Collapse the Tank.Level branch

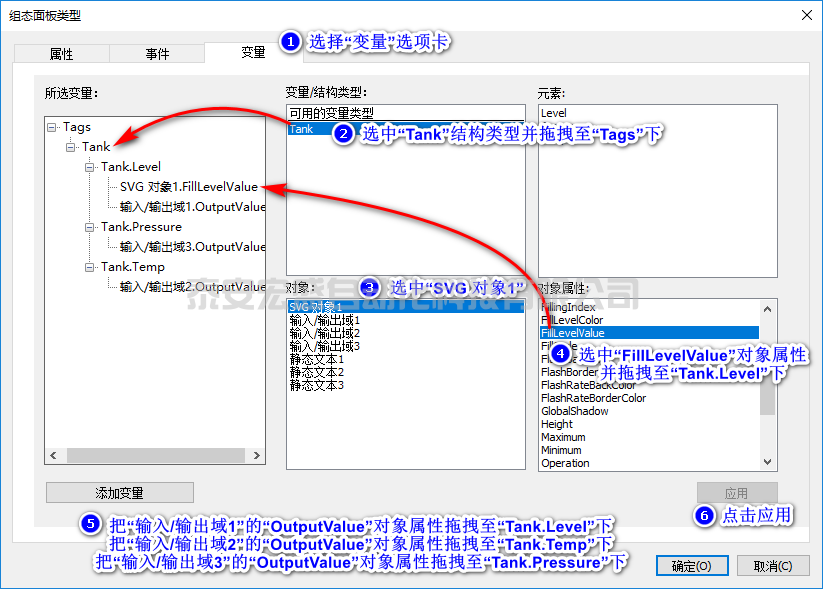coord(90,167)
